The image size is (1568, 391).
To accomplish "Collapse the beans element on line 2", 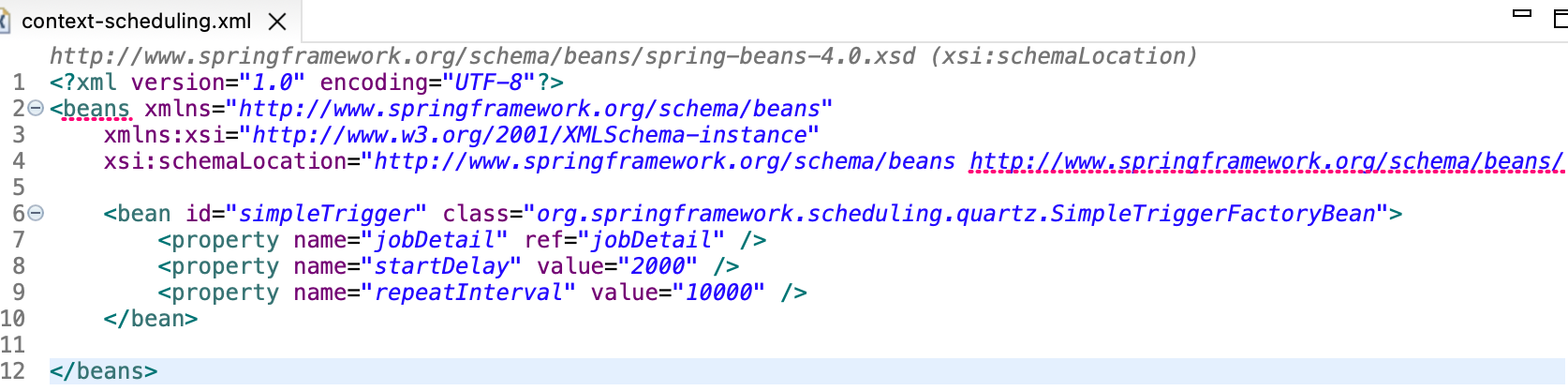I will click(36, 109).
